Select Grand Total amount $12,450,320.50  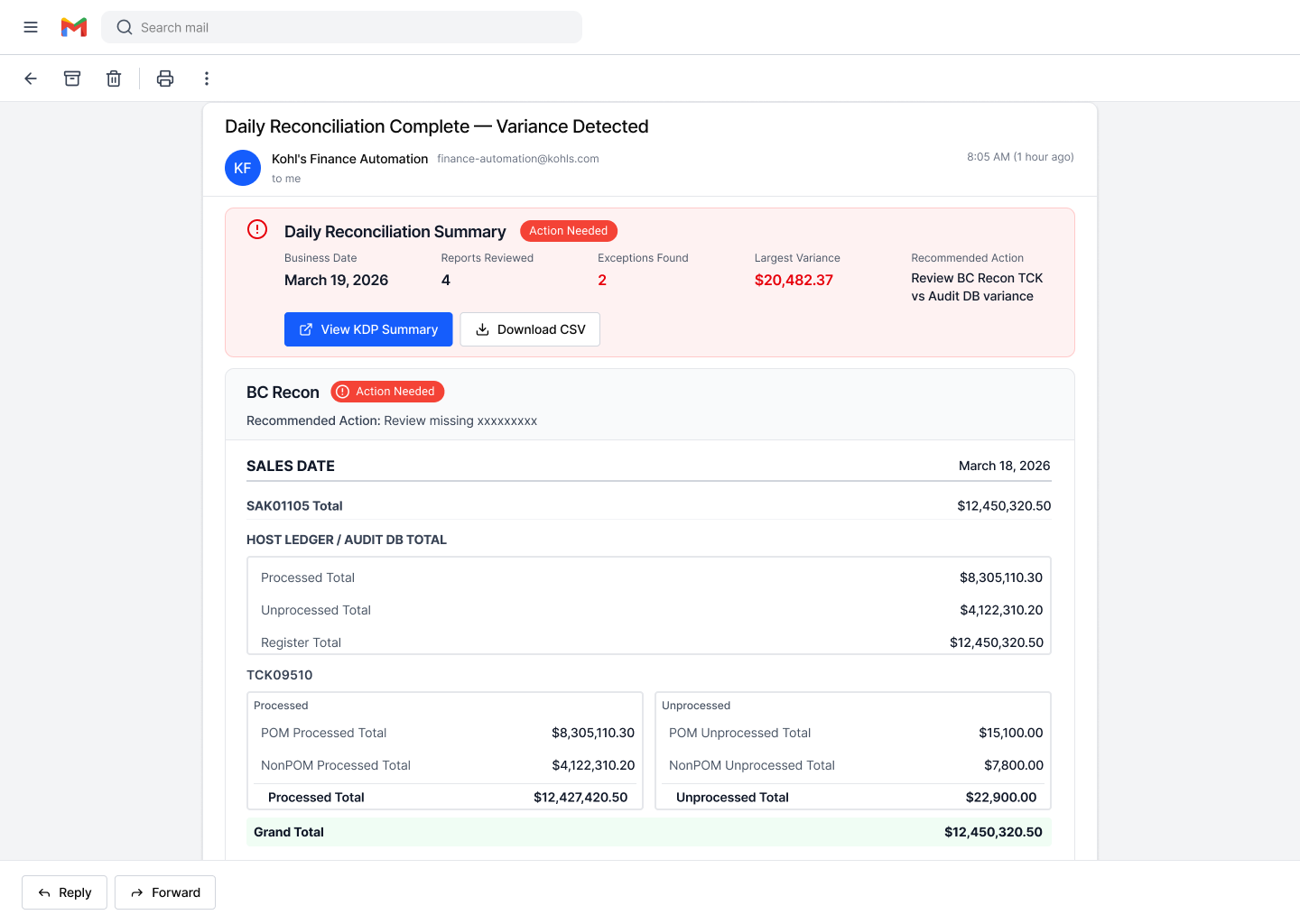click(x=993, y=832)
